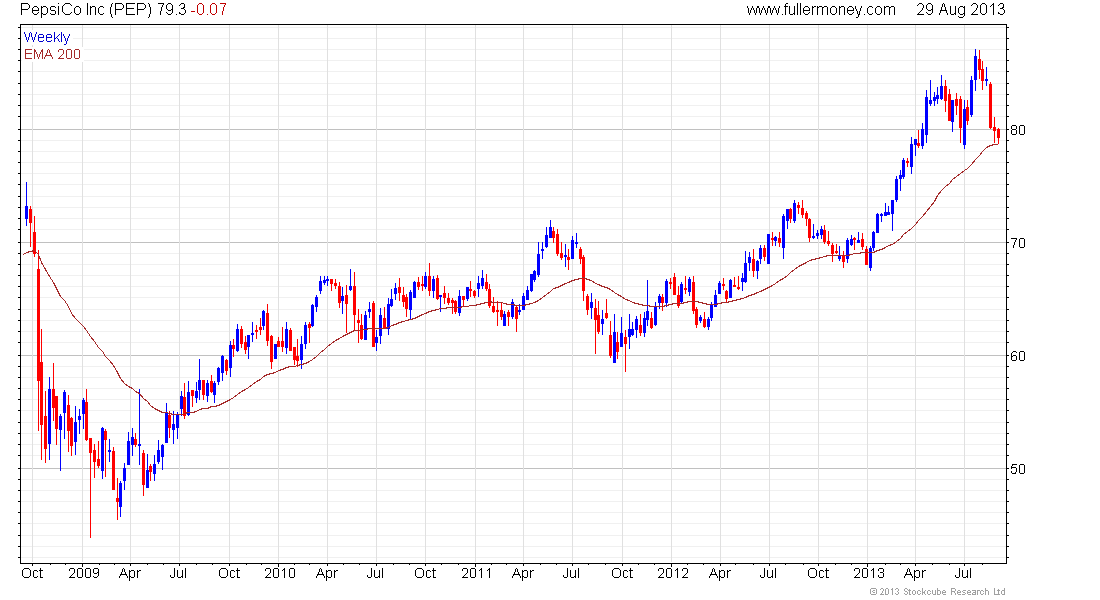Image resolution: width=1100 pixels, height=600 pixels.
Task: Click the 2009 year axis label
Action: click(x=83, y=573)
